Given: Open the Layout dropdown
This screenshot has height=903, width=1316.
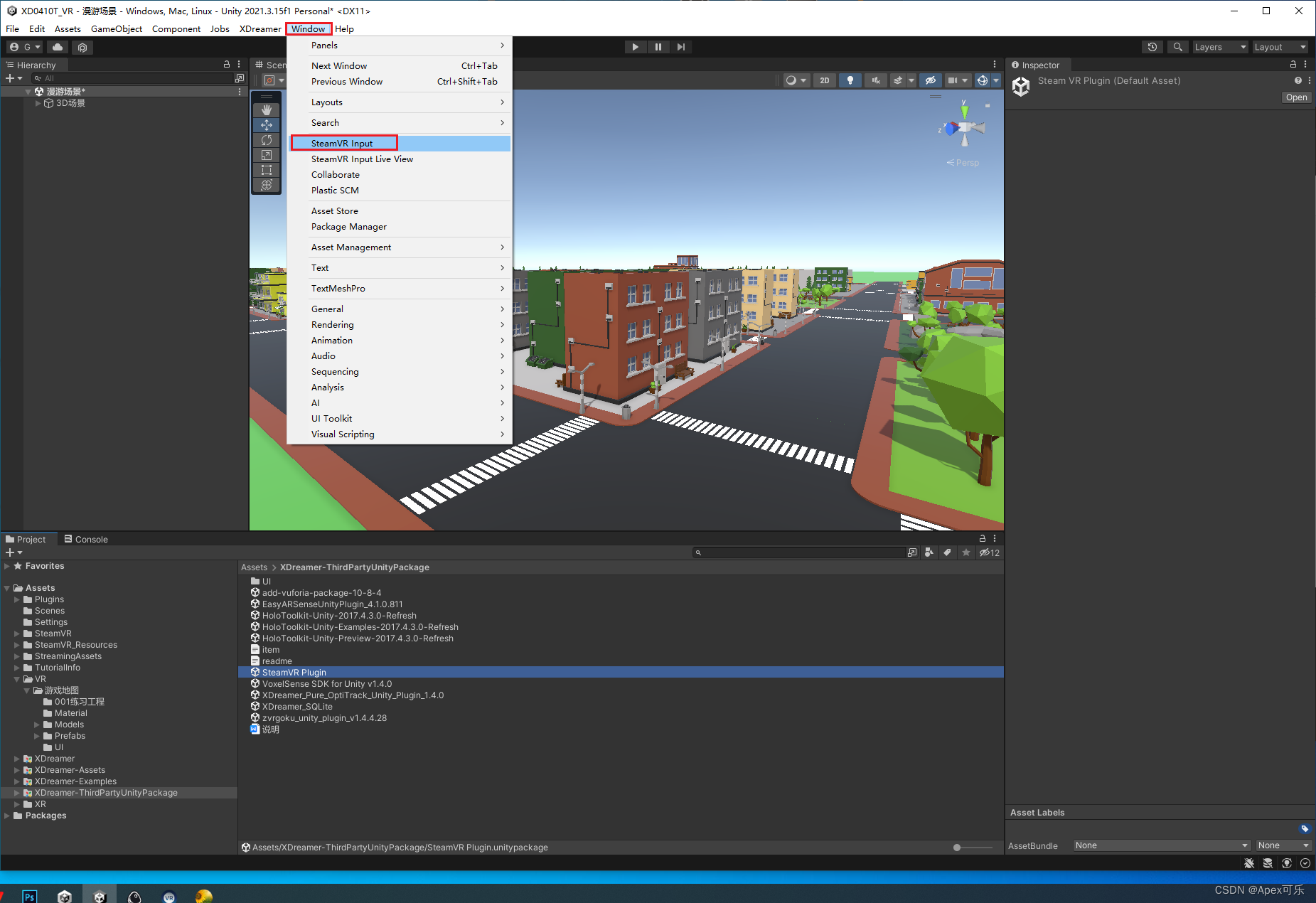Looking at the screenshot, I should pyautogui.click(x=1280, y=47).
